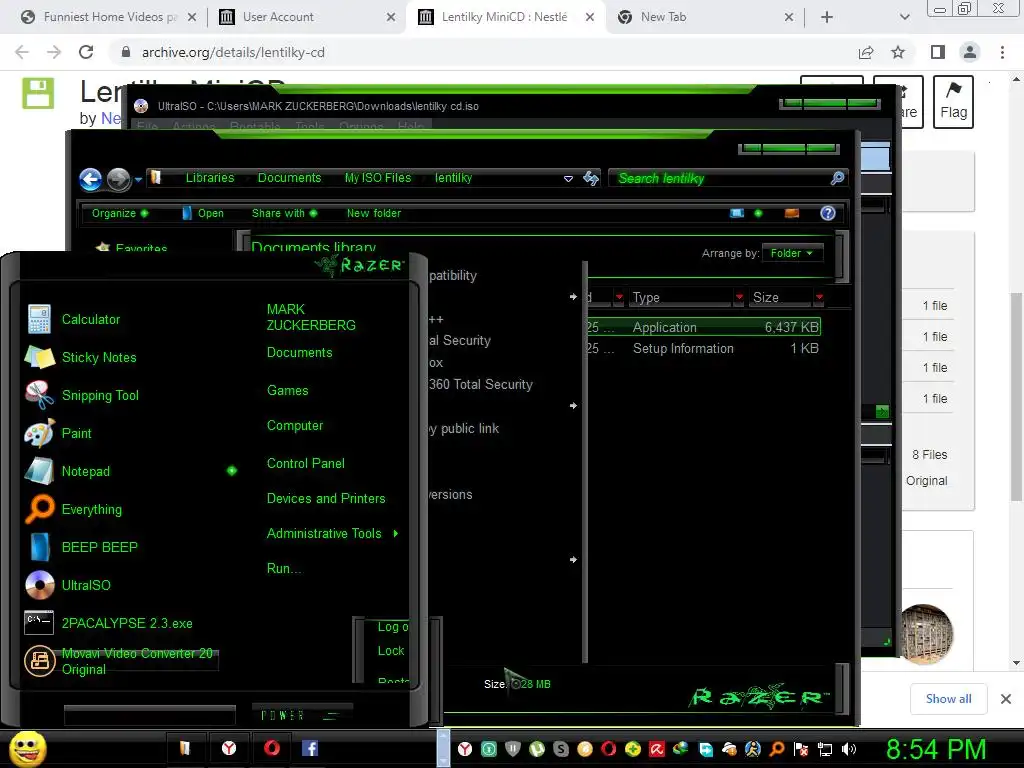Screen dimensions: 1024x768
Task: Open Devices and Printers
Action: 326,498
